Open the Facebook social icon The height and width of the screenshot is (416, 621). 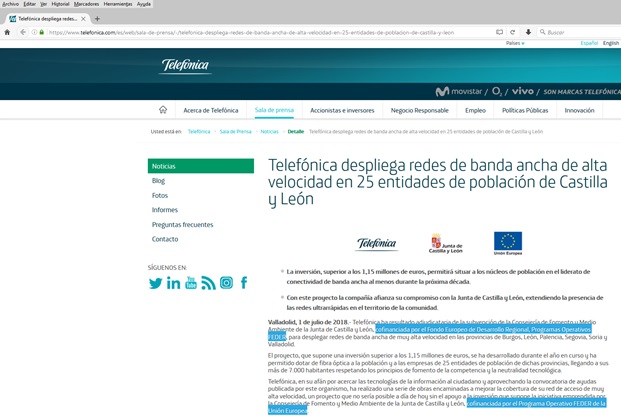click(244, 283)
